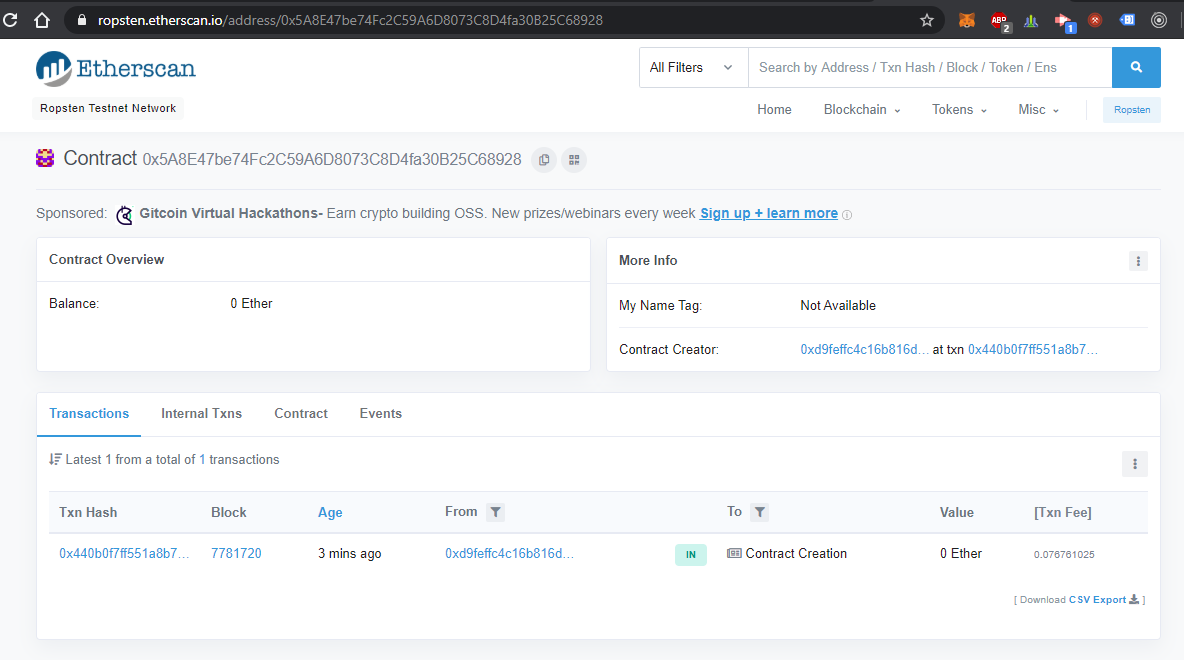Go to the Home nav link
This screenshot has width=1184, height=660.
pos(774,109)
